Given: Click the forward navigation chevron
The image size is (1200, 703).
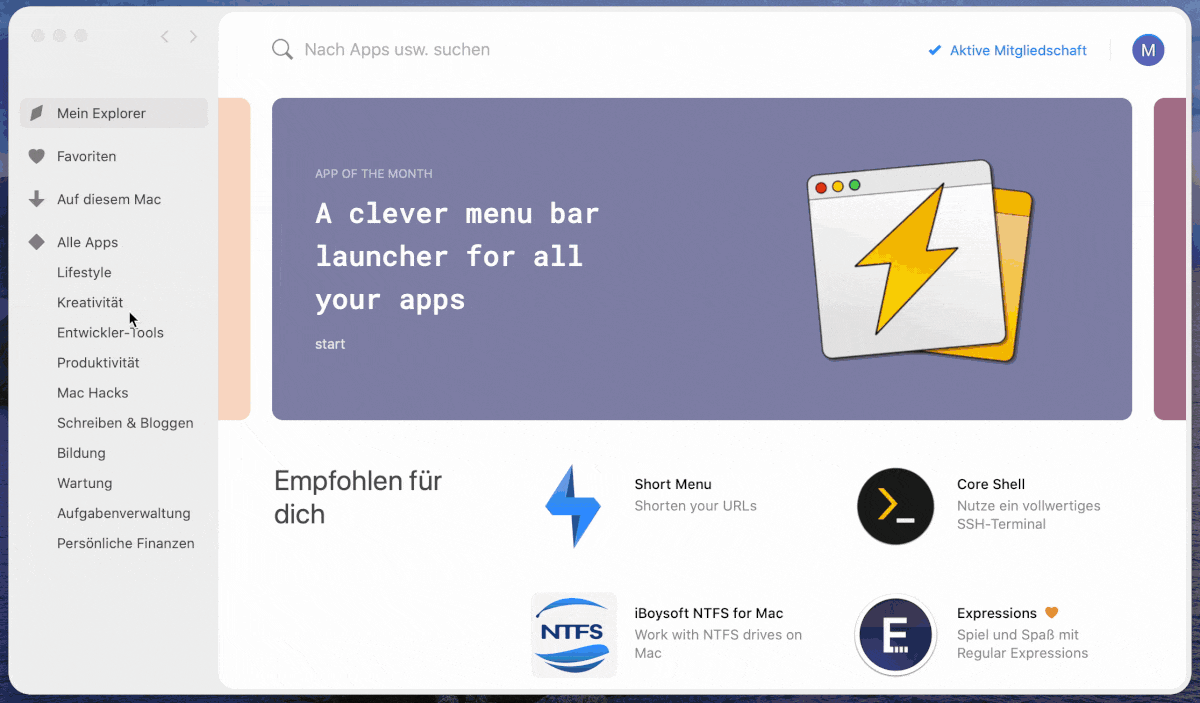Looking at the screenshot, I should point(192,35).
